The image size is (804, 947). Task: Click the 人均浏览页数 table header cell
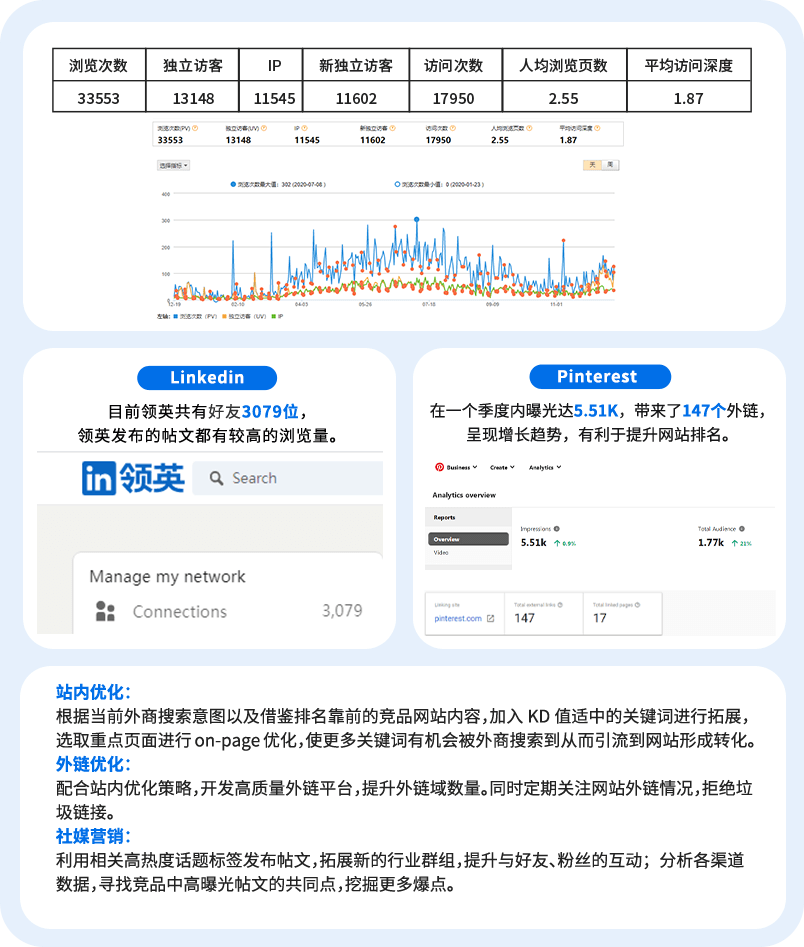564,65
